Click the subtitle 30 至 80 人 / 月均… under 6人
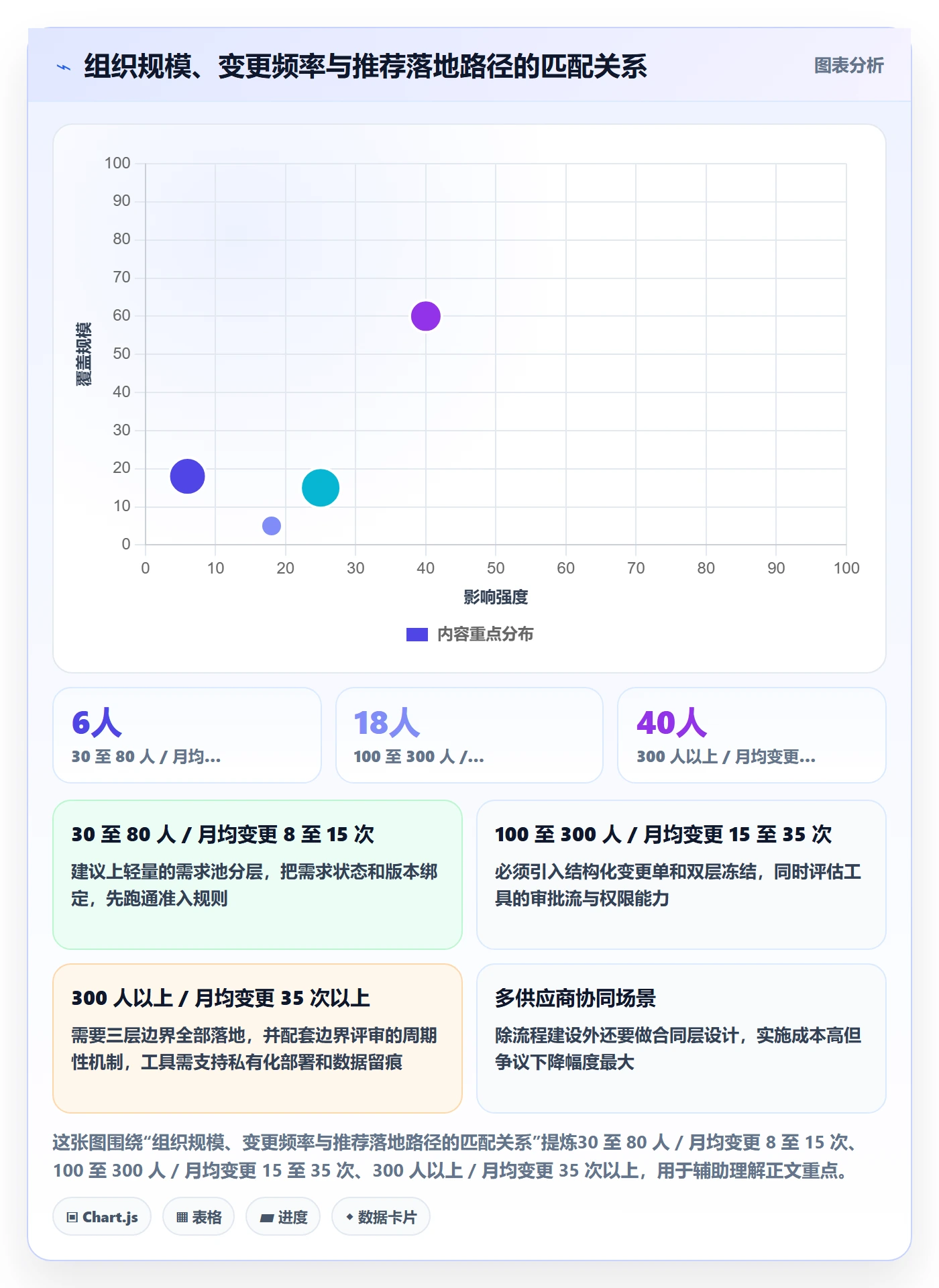Viewport: 939px width, 1288px height. [146, 757]
